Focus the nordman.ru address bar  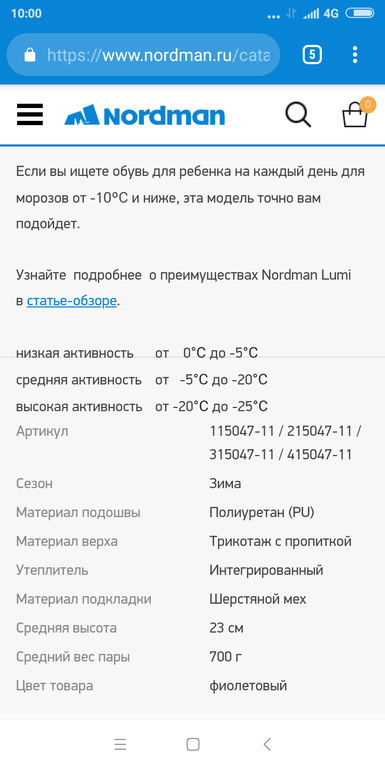click(x=143, y=55)
